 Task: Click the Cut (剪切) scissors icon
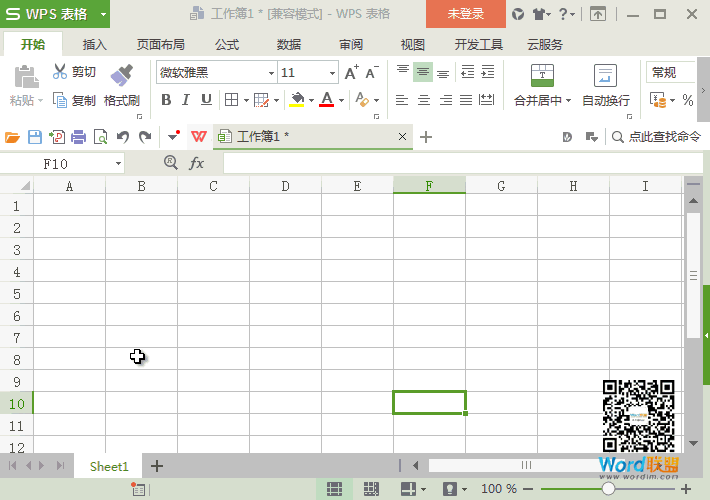click(60, 72)
